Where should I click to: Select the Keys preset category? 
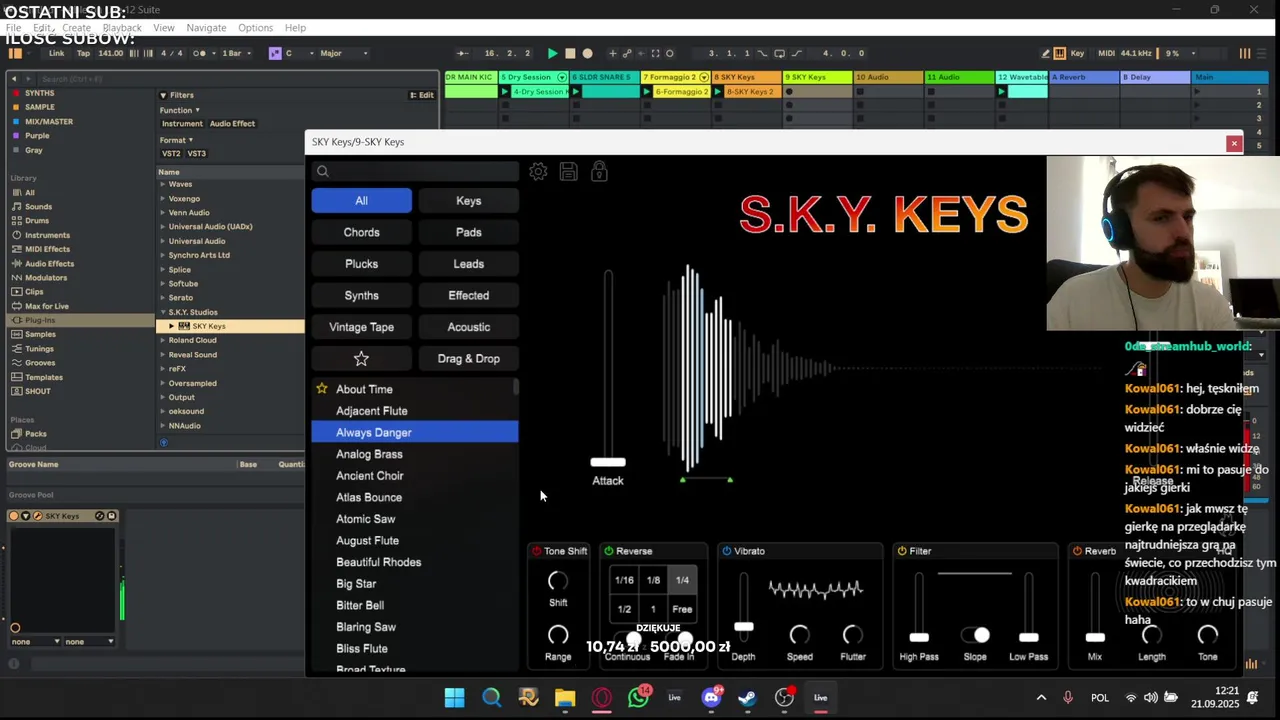coord(468,201)
